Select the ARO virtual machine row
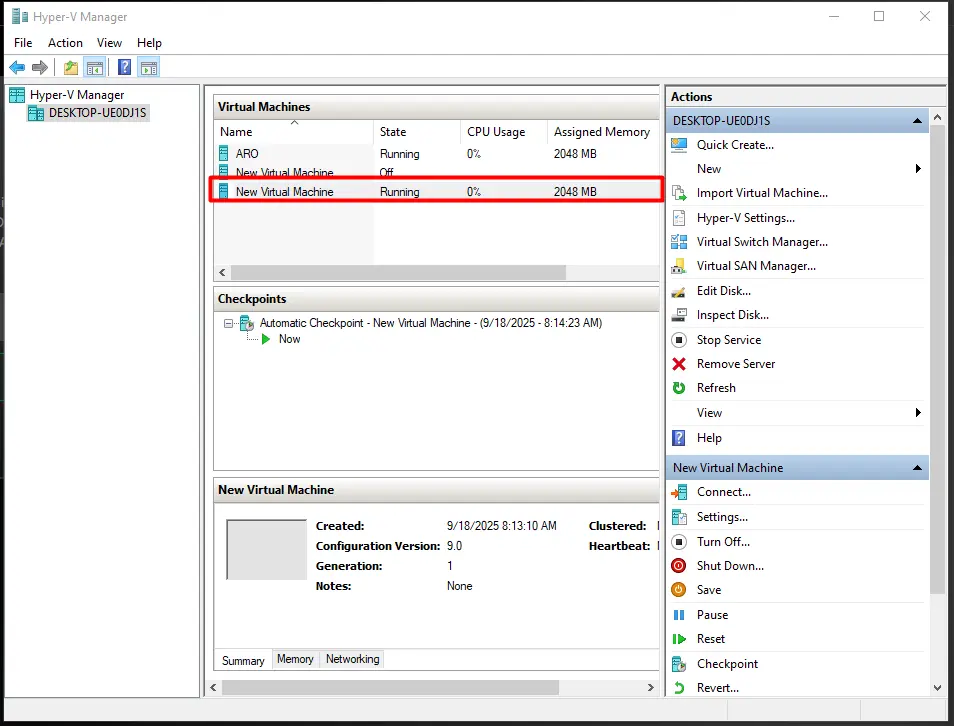 point(436,154)
